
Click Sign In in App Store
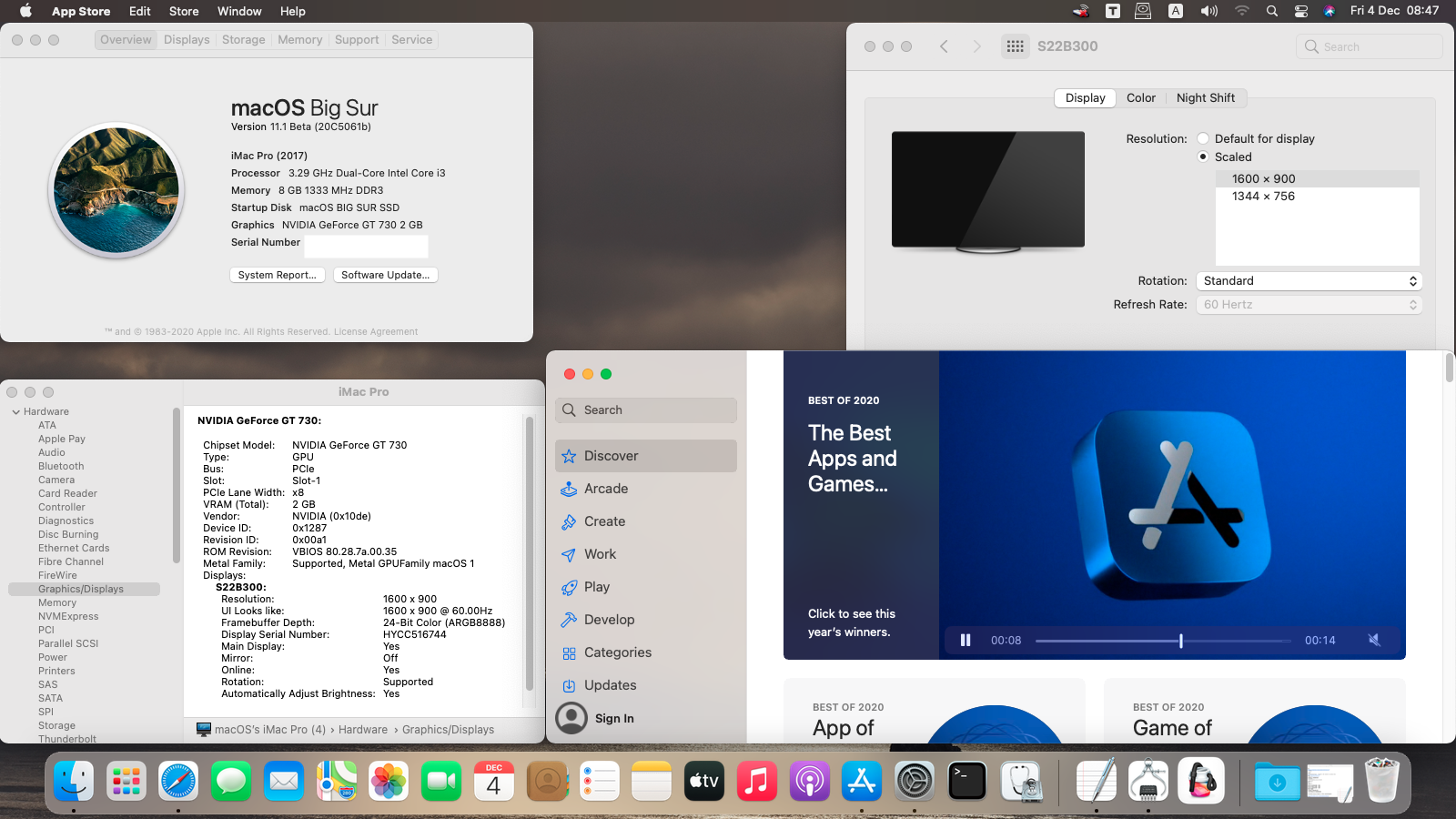coord(614,719)
